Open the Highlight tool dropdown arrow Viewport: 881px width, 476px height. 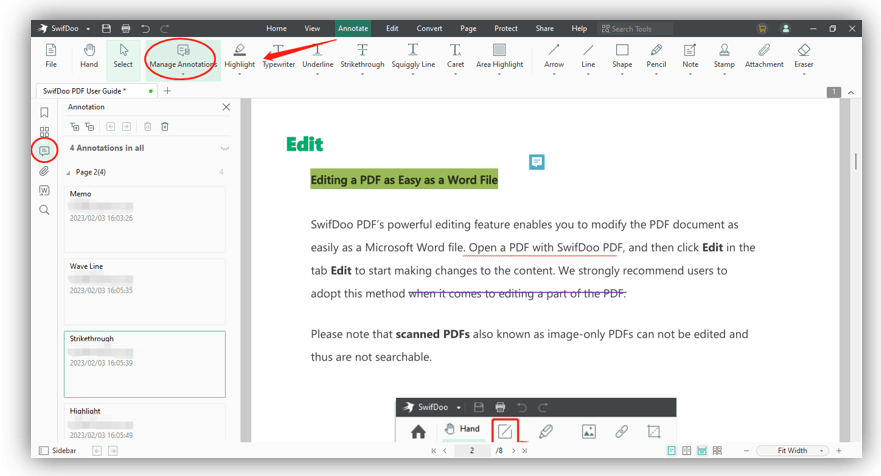pyautogui.click(x=239, y=74)
